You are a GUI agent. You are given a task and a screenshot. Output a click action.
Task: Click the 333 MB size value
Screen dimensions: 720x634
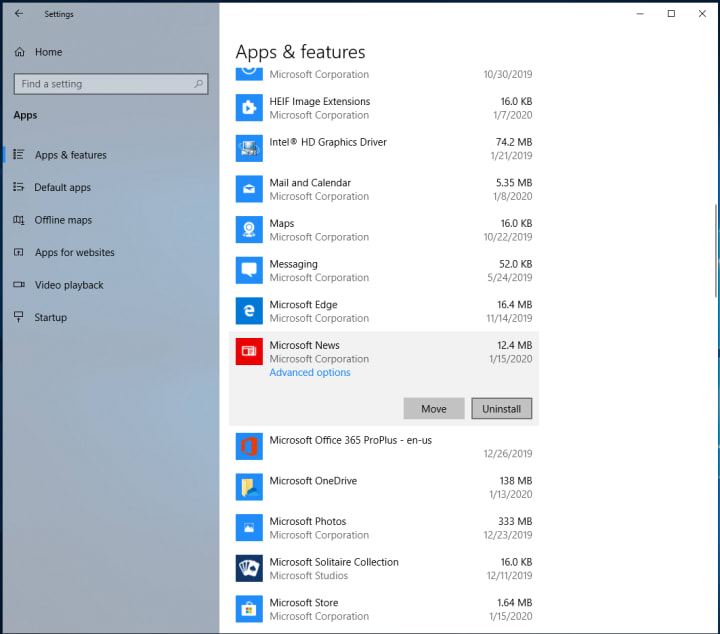[x=515, y=521]
